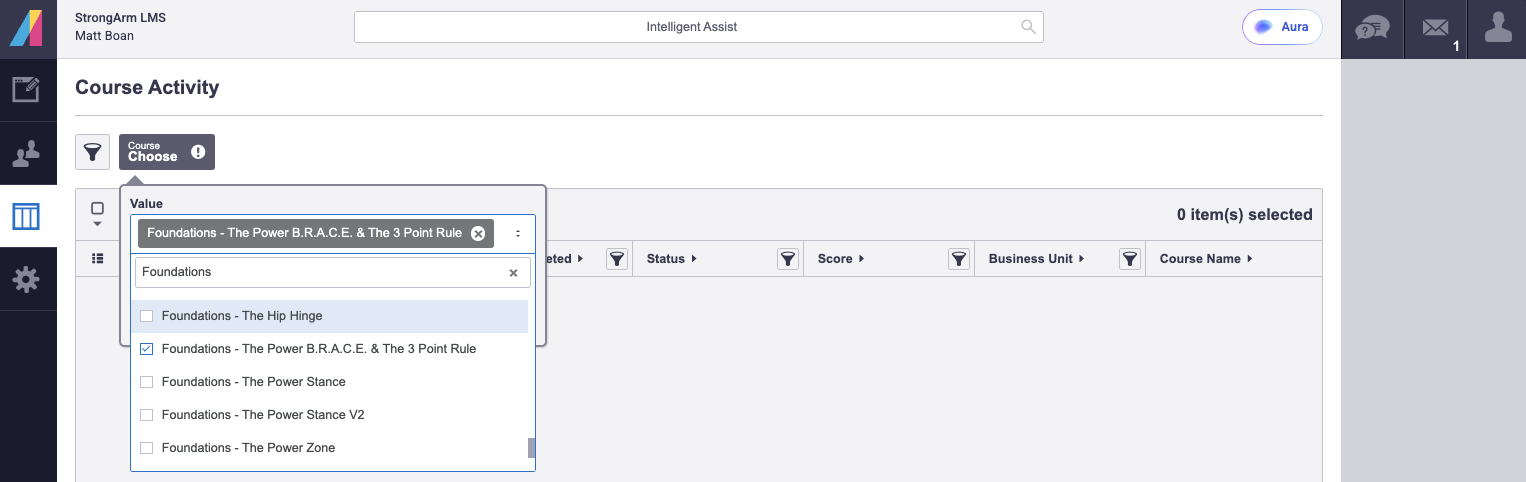The height and width of the screenshot is (482, 1526).
Task: Click the Intelligent Assist search field
Action: (698, 27)
